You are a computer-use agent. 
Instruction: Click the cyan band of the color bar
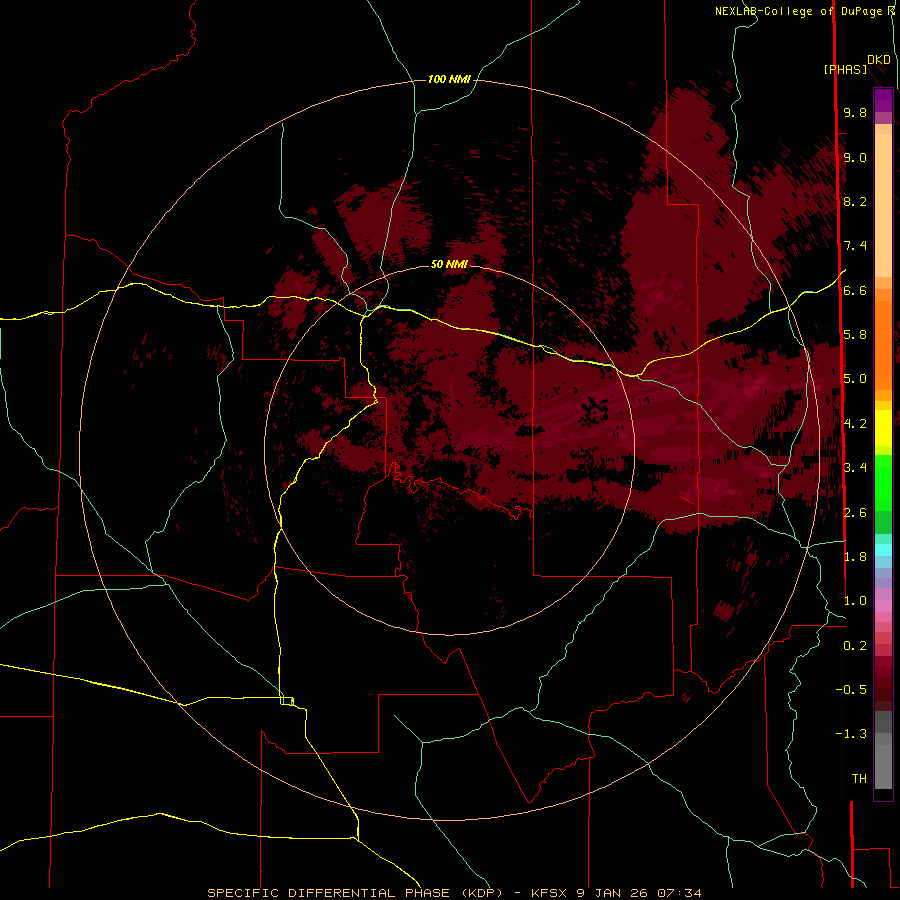pyautogui.click(x=883, y=550)
